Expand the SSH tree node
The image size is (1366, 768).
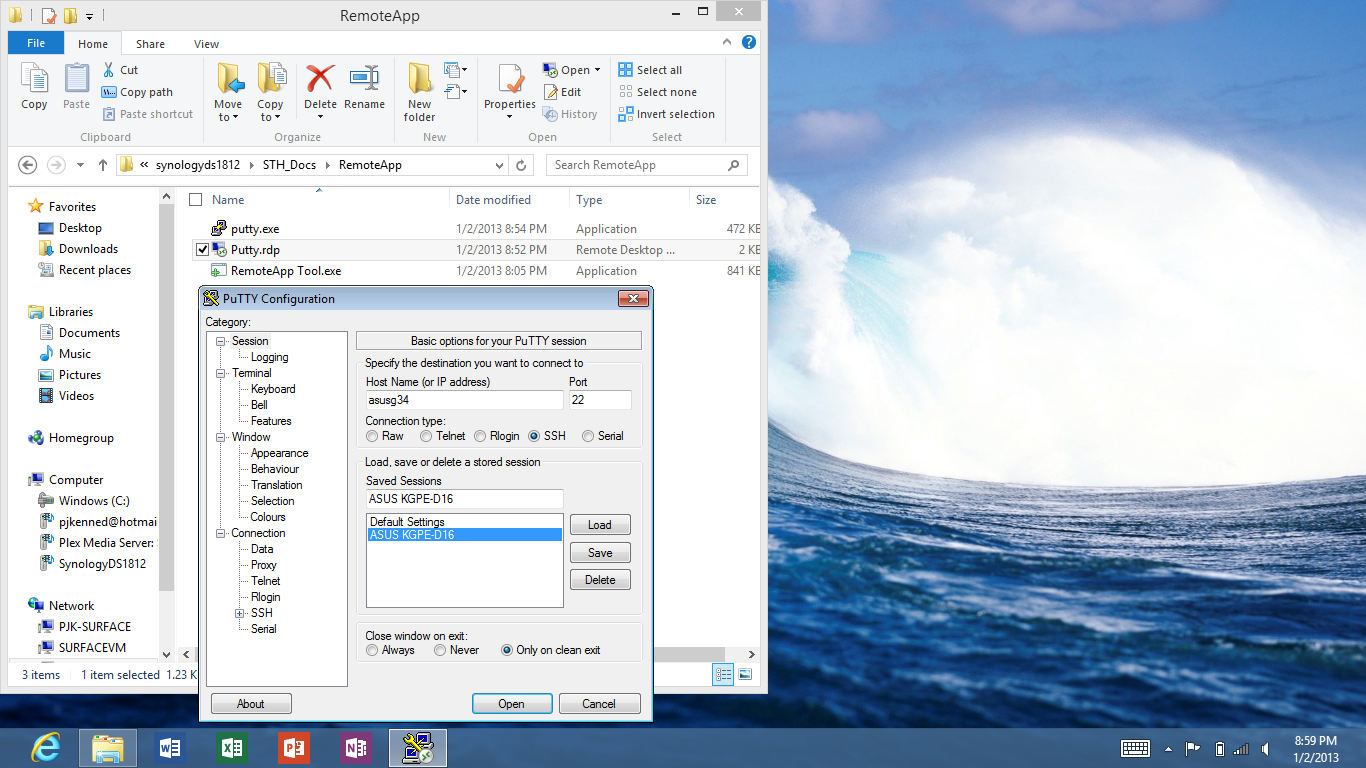coord(240,613)
